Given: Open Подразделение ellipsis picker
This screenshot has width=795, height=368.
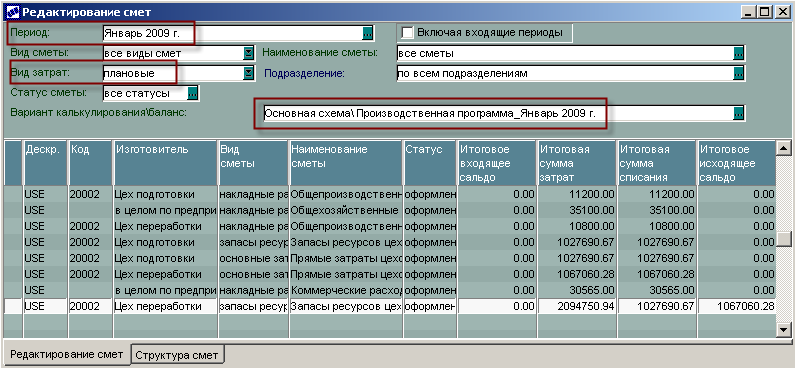Looking at the screenshot, I should (739, 73).
